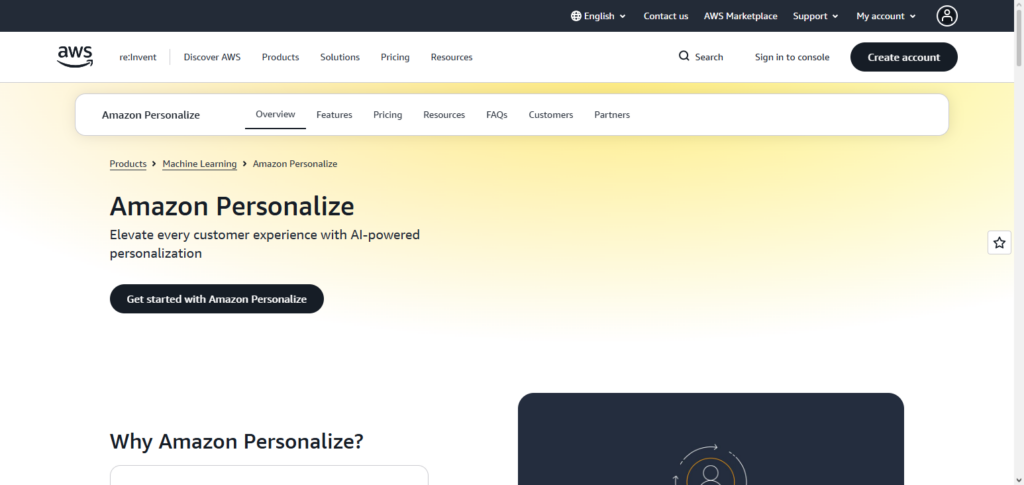The width and height of the screenshot is (1024, 485).
Task: Expand the English language dropdown
Action: 598,16
